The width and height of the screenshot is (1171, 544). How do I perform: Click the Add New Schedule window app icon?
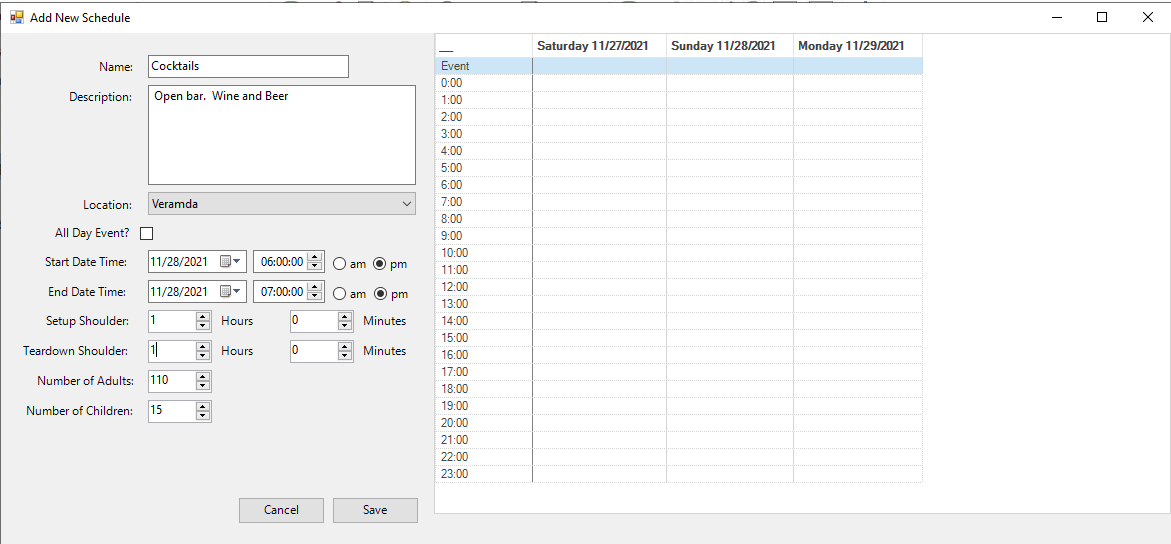point(16,17)
